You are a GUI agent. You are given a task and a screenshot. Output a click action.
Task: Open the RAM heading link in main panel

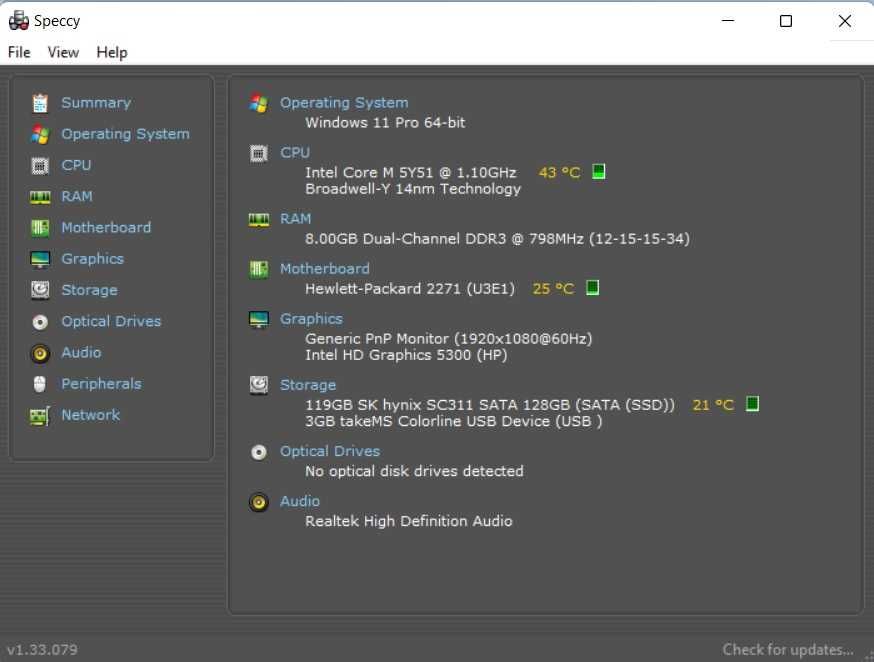(x=295, y=219)
